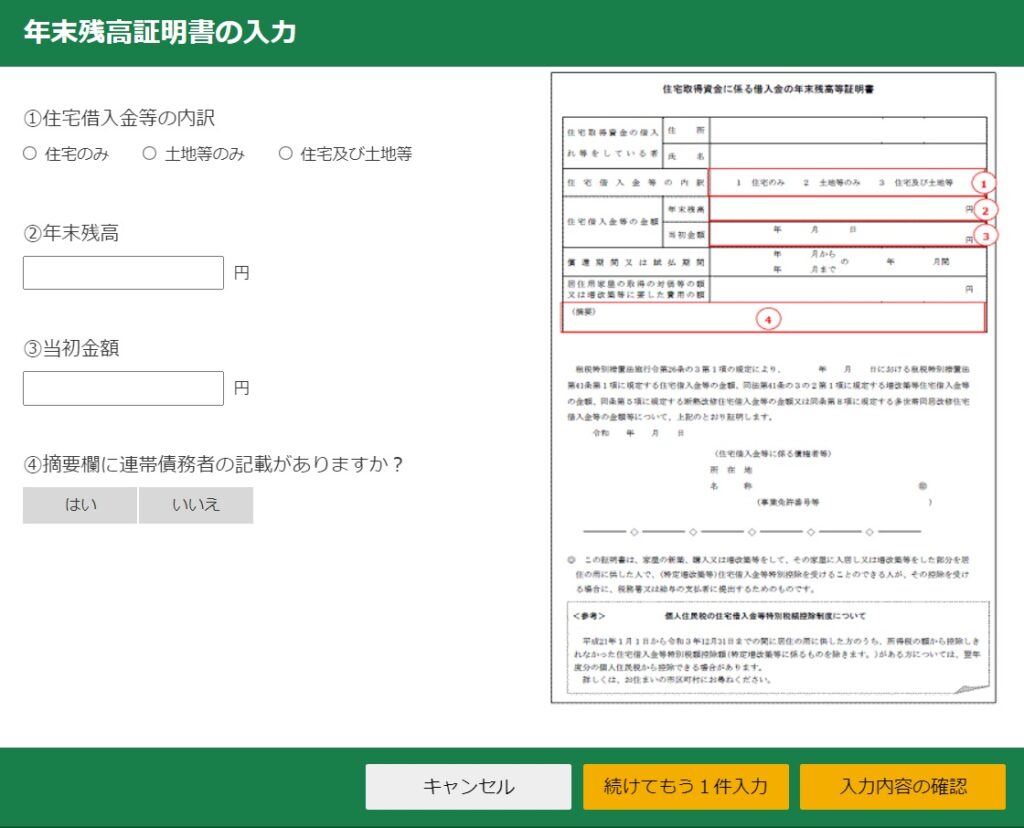Focus the ③当初金額 amount field
The width and height of the screenshot is (1024, 828).
tap(123, 389)
